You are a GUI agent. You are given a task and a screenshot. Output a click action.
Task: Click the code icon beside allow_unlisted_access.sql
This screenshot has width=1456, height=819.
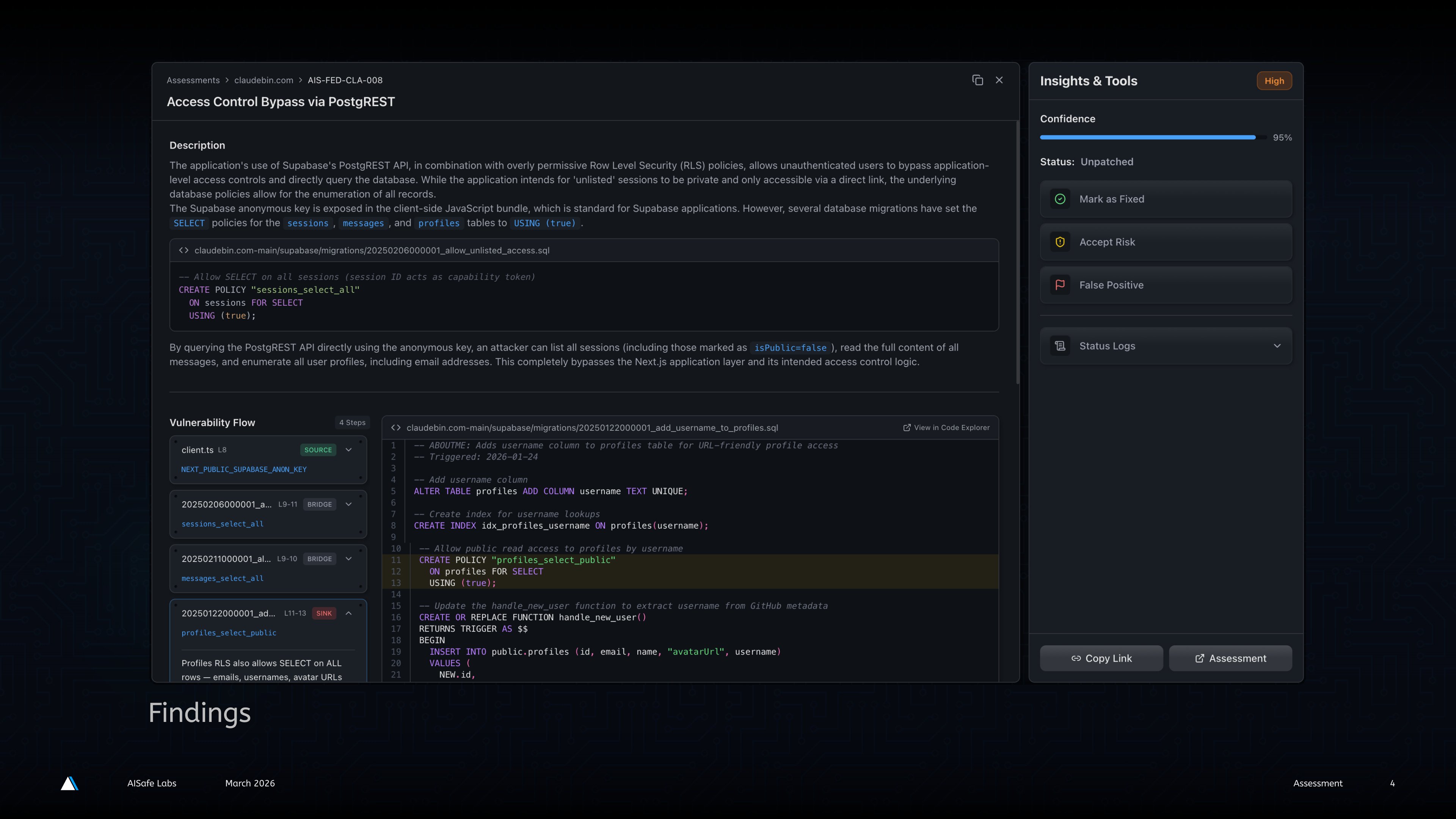[x=183, y=250]
